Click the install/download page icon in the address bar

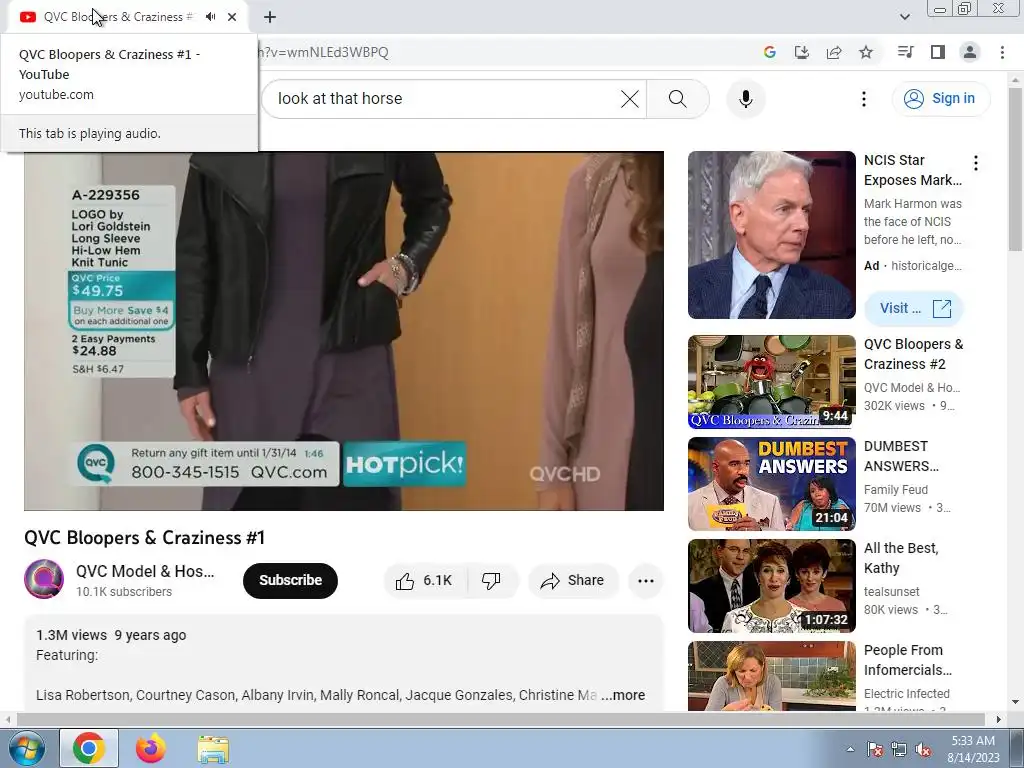tap(801, 52)
